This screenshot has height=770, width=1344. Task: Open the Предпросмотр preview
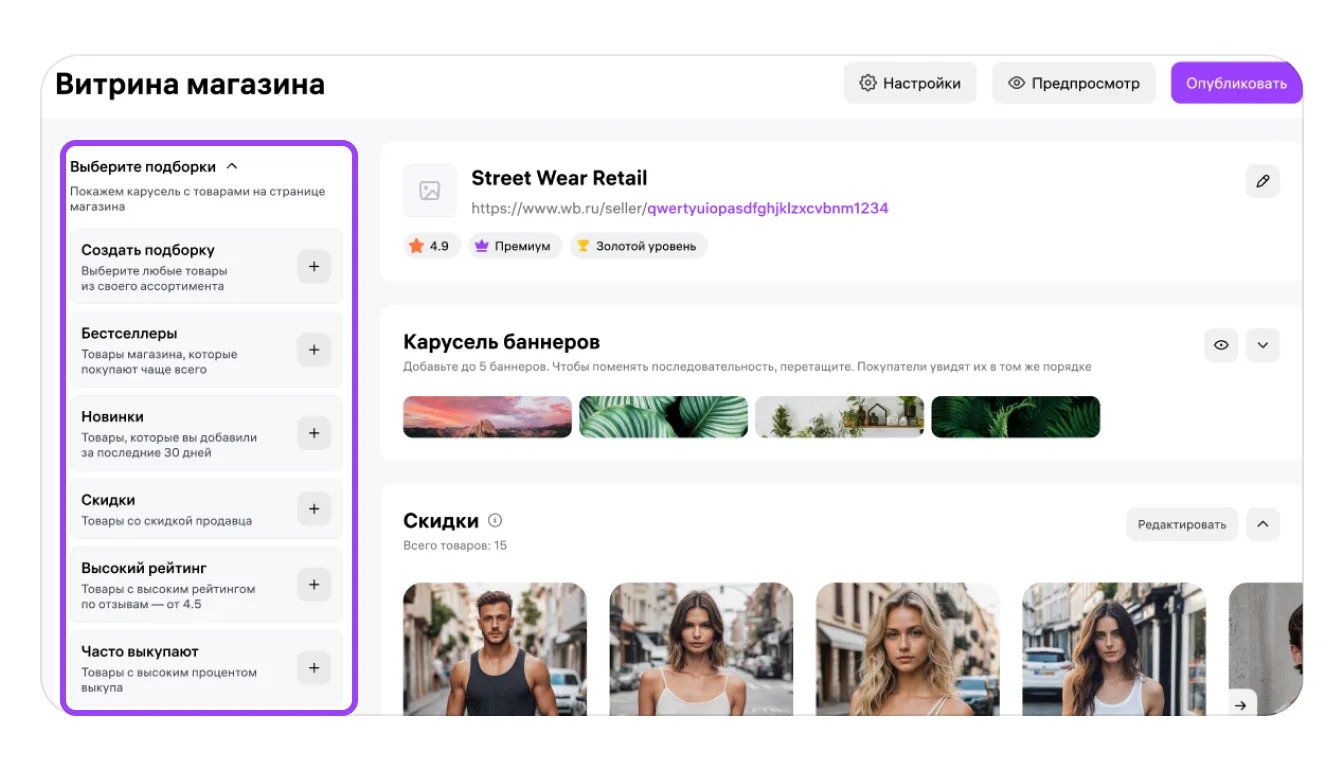[1073, 83]
